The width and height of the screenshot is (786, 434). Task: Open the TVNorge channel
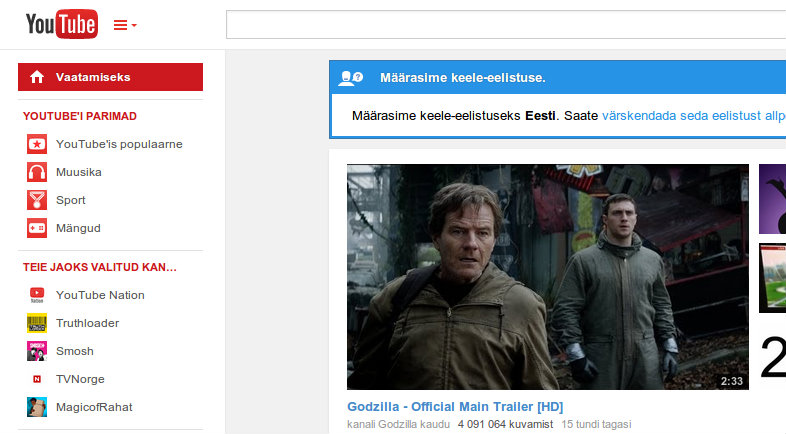pyautogui.click(x=80, y=379)
